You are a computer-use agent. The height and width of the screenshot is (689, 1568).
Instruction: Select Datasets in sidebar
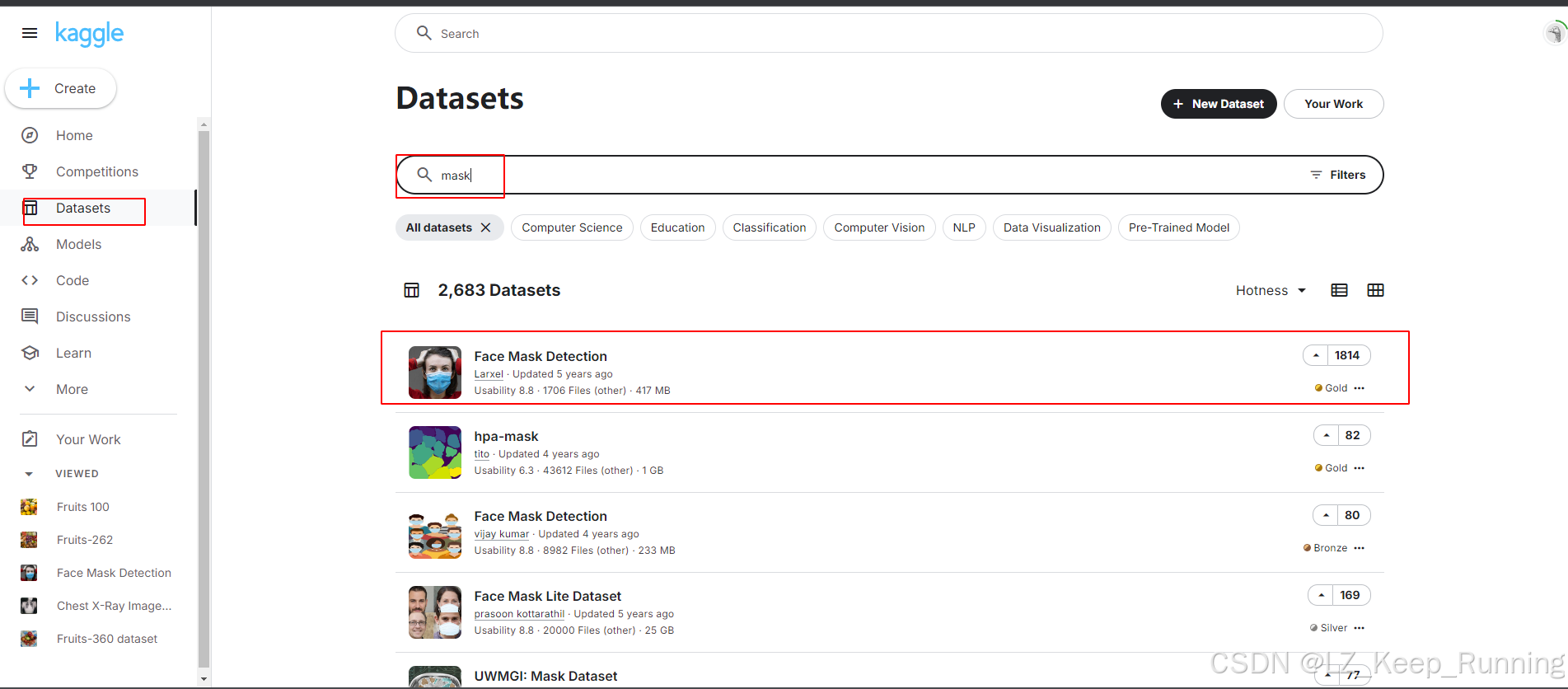83,208
